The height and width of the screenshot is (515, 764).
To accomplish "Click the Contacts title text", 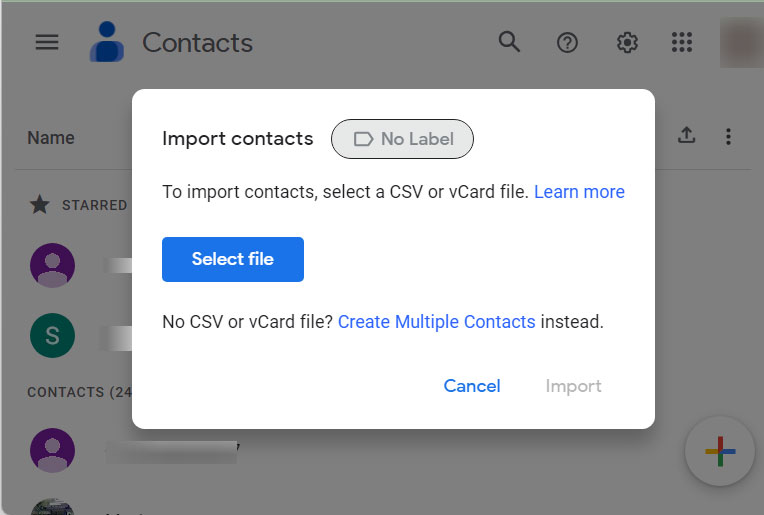I will (197, 43).
